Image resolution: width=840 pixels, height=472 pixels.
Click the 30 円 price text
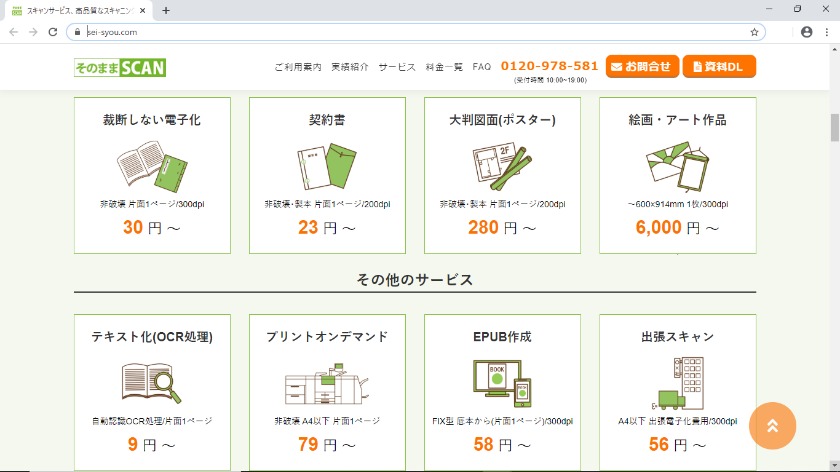(x=152, y=228)
